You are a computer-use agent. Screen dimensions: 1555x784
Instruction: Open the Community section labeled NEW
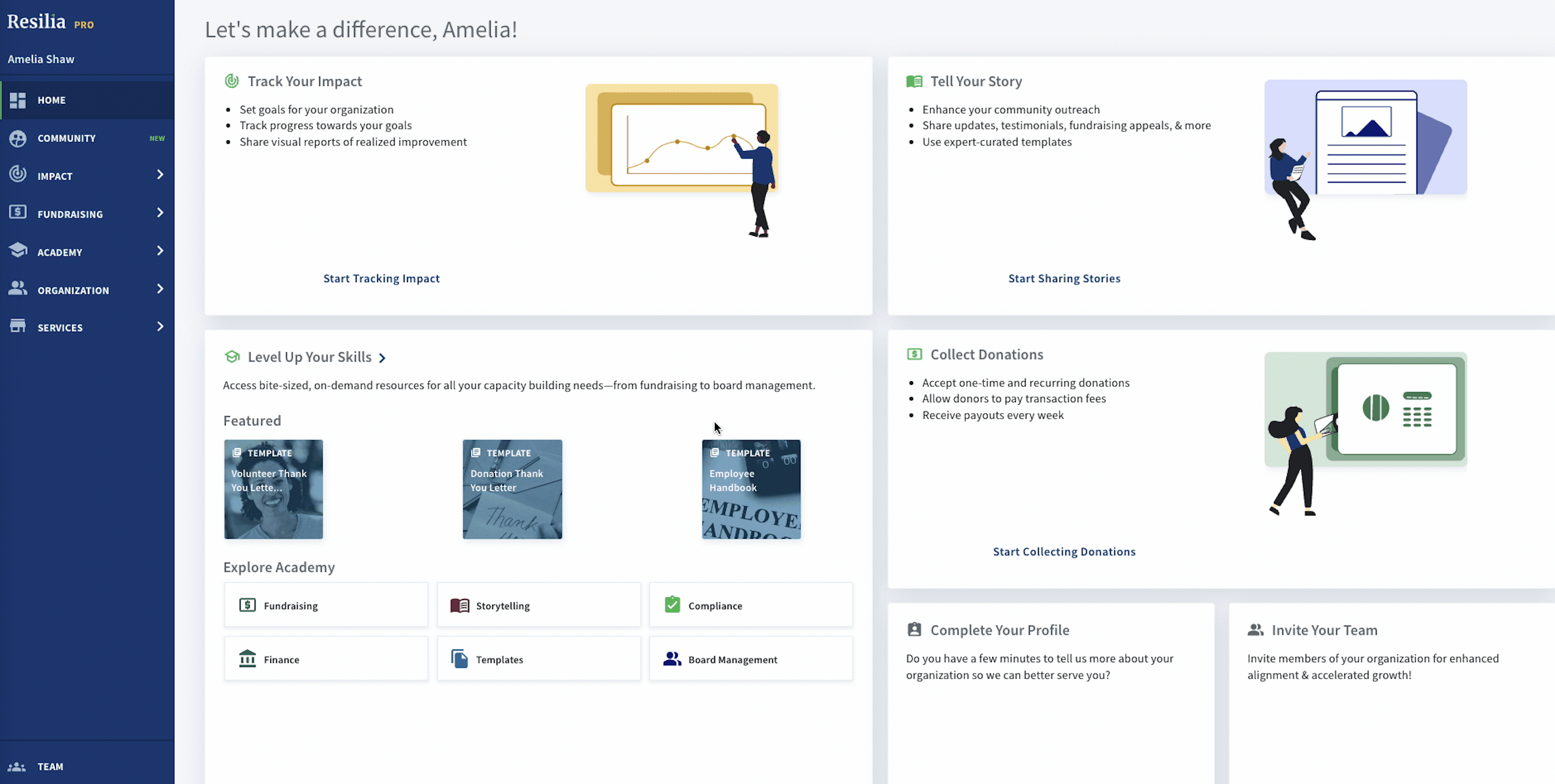66,138
